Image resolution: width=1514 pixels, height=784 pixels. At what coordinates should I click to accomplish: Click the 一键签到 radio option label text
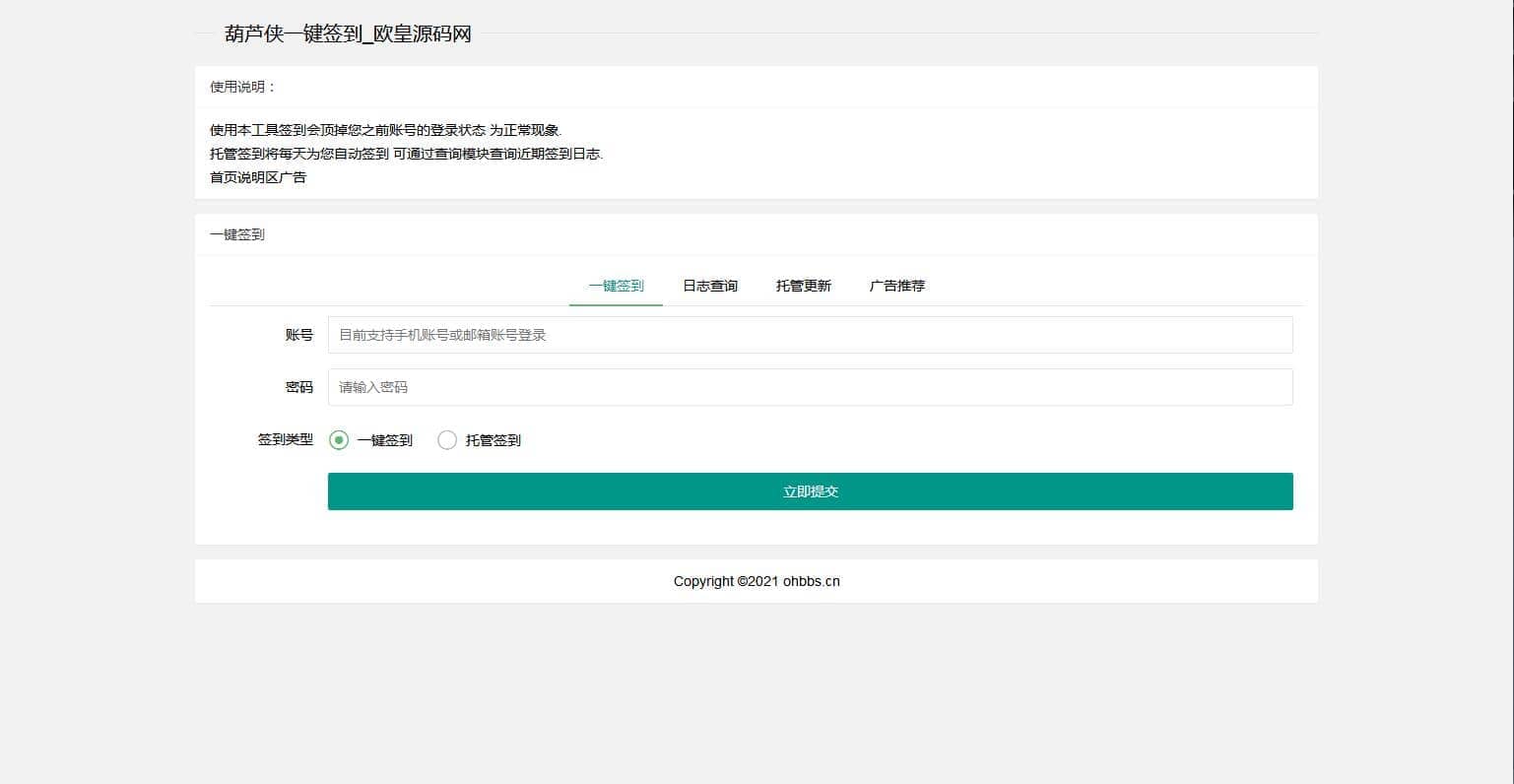(384, 440)
